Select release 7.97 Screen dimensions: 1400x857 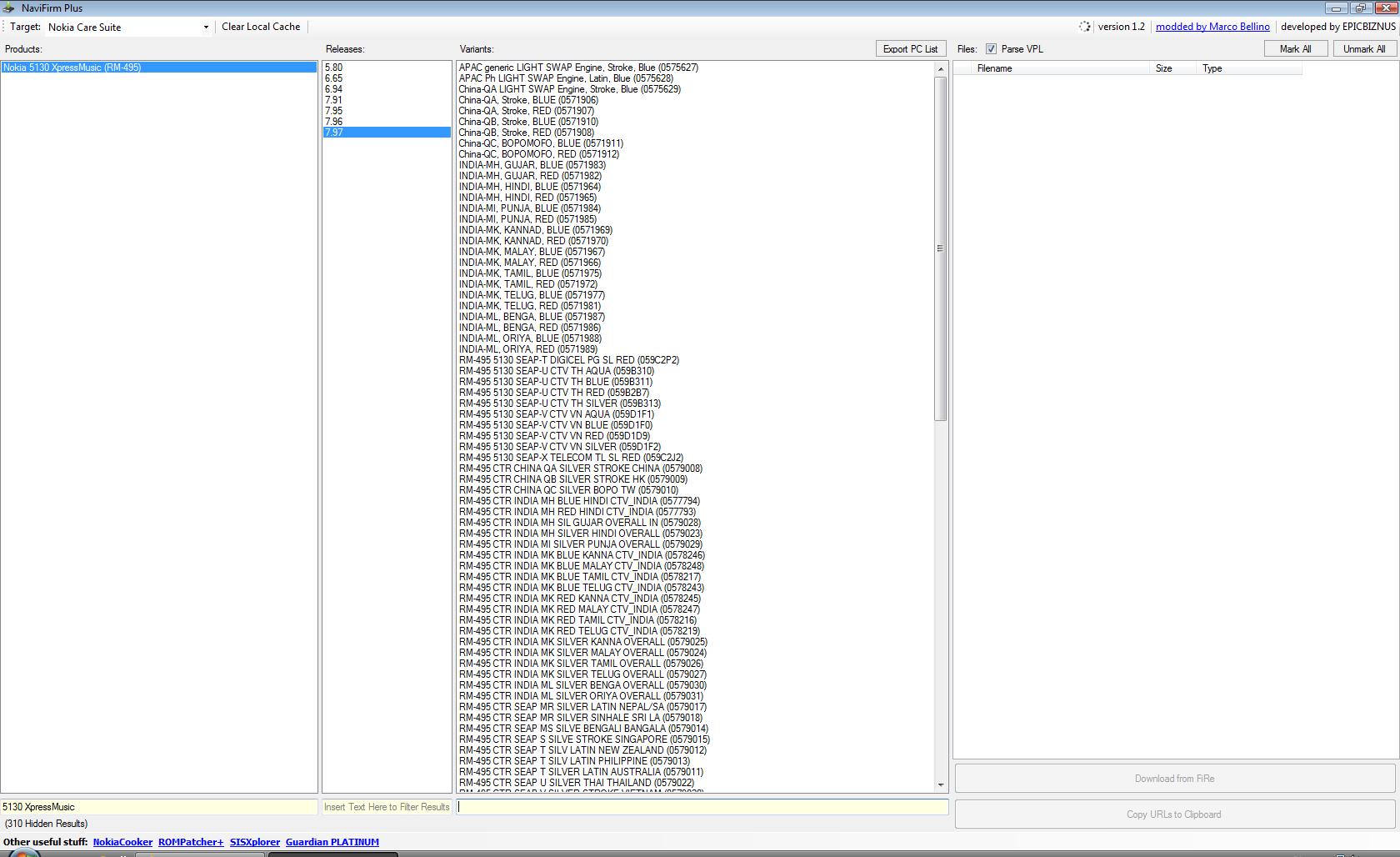tap(387, 133)
